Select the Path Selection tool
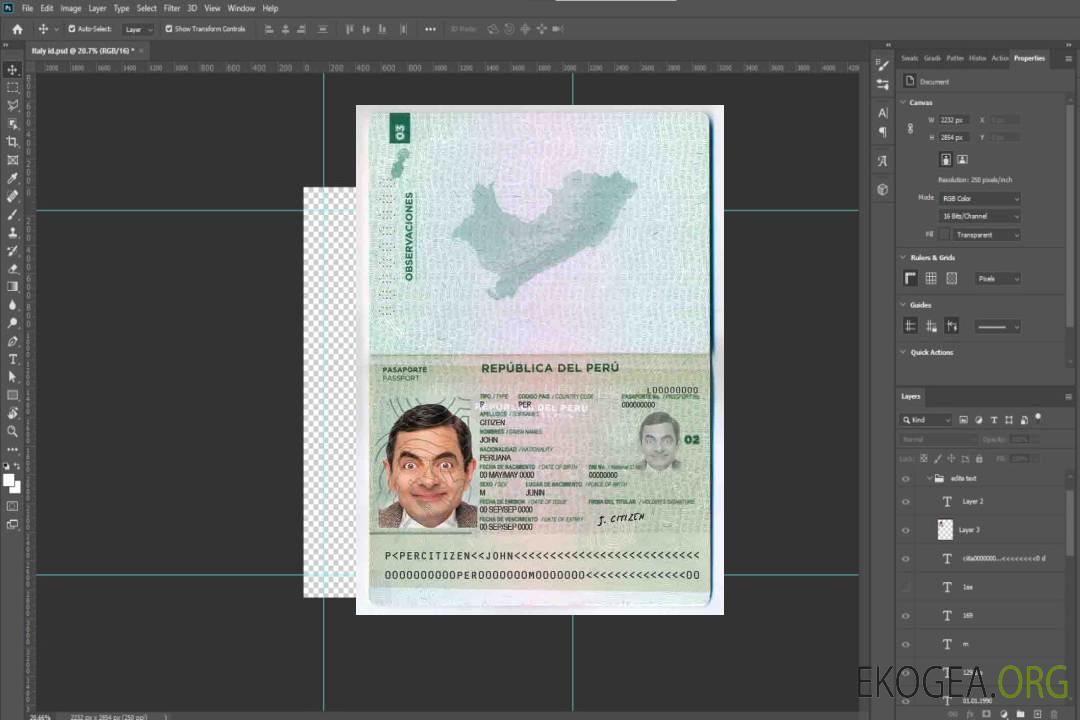 (x=12, y=377)
